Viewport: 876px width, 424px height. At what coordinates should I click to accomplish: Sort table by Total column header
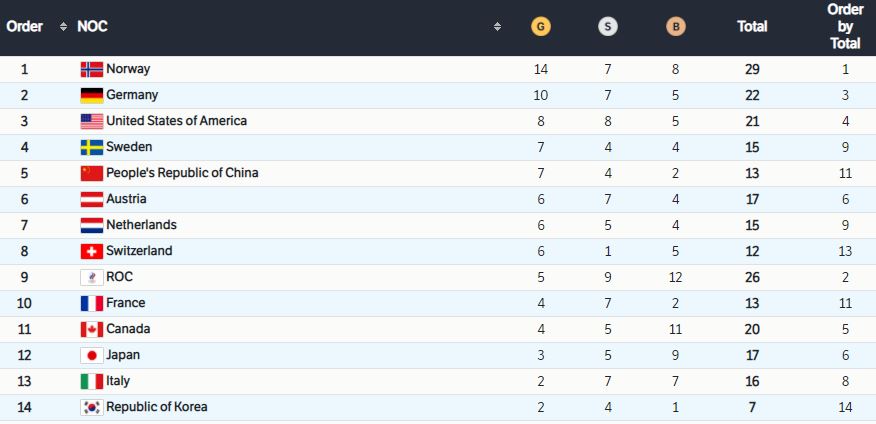coord(752,27)
